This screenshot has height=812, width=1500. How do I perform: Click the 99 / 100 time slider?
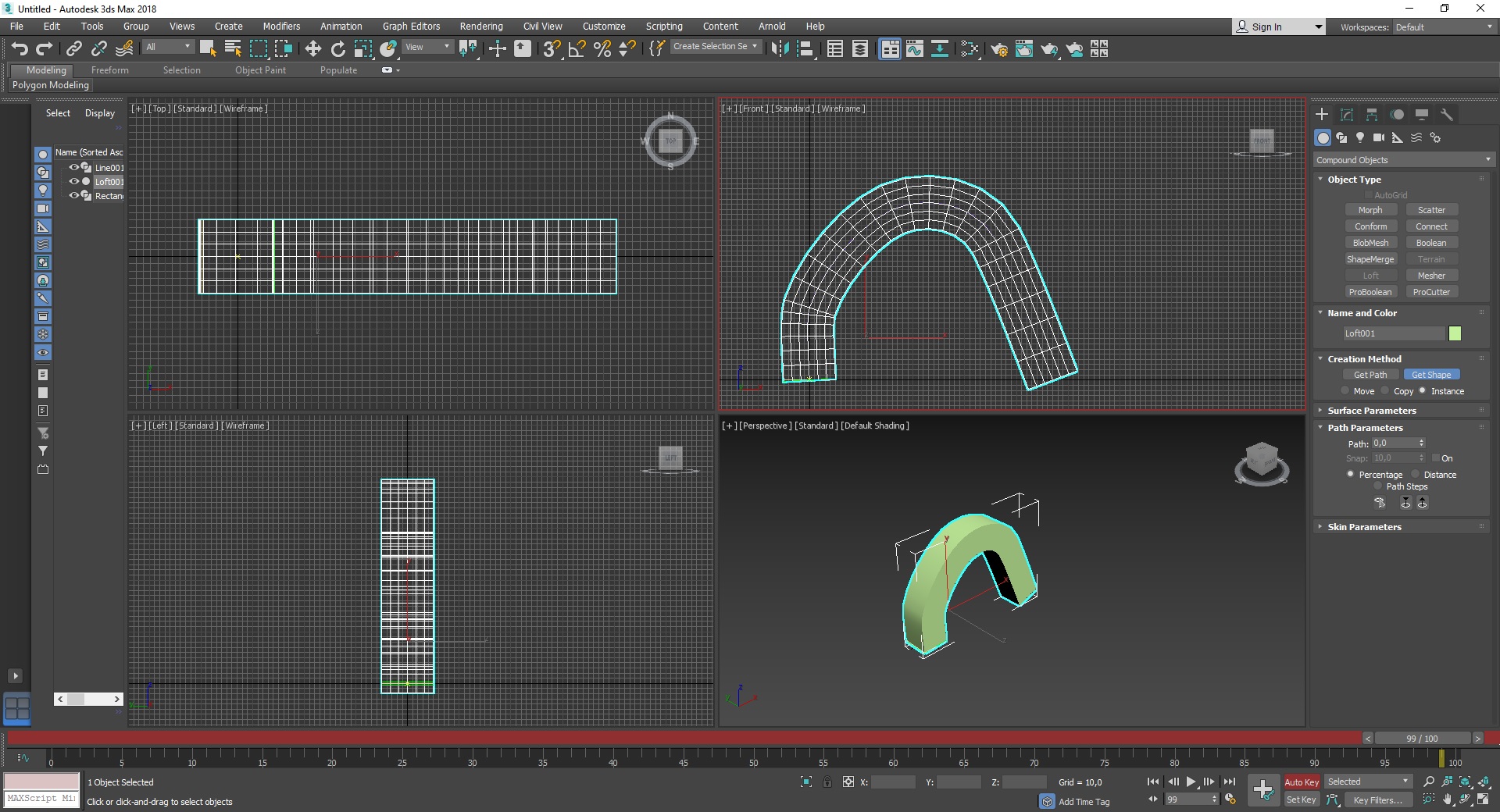1422,739
